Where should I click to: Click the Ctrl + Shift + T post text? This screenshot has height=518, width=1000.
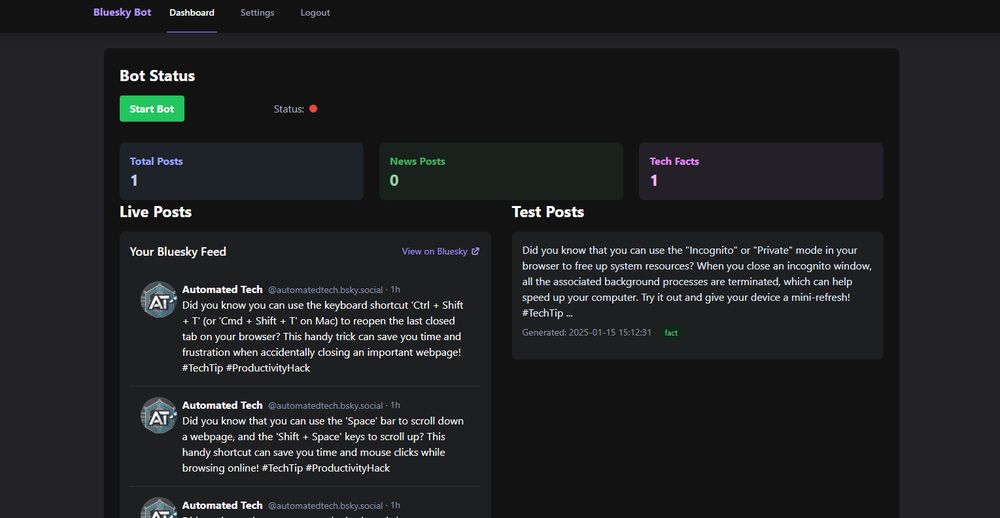point(322,337)
